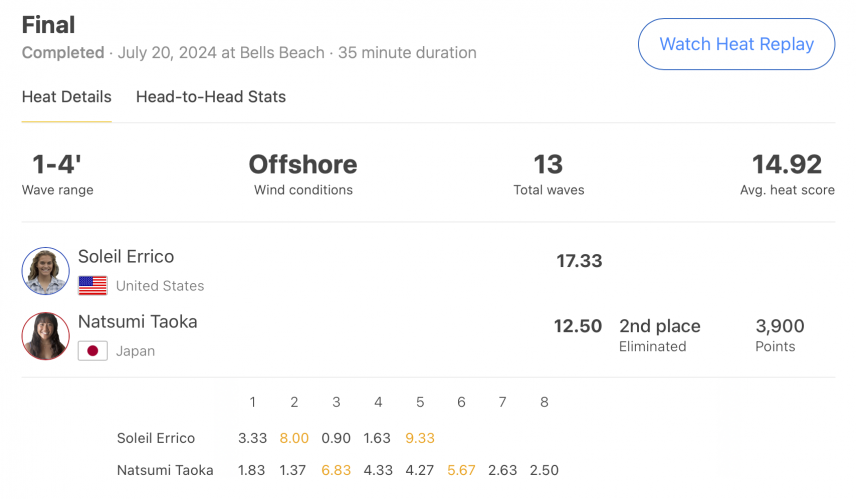The height and width of the screenshot is (499, 856).
Task: Open Soleil Errico's profile photo
Action: coord(45,271)
